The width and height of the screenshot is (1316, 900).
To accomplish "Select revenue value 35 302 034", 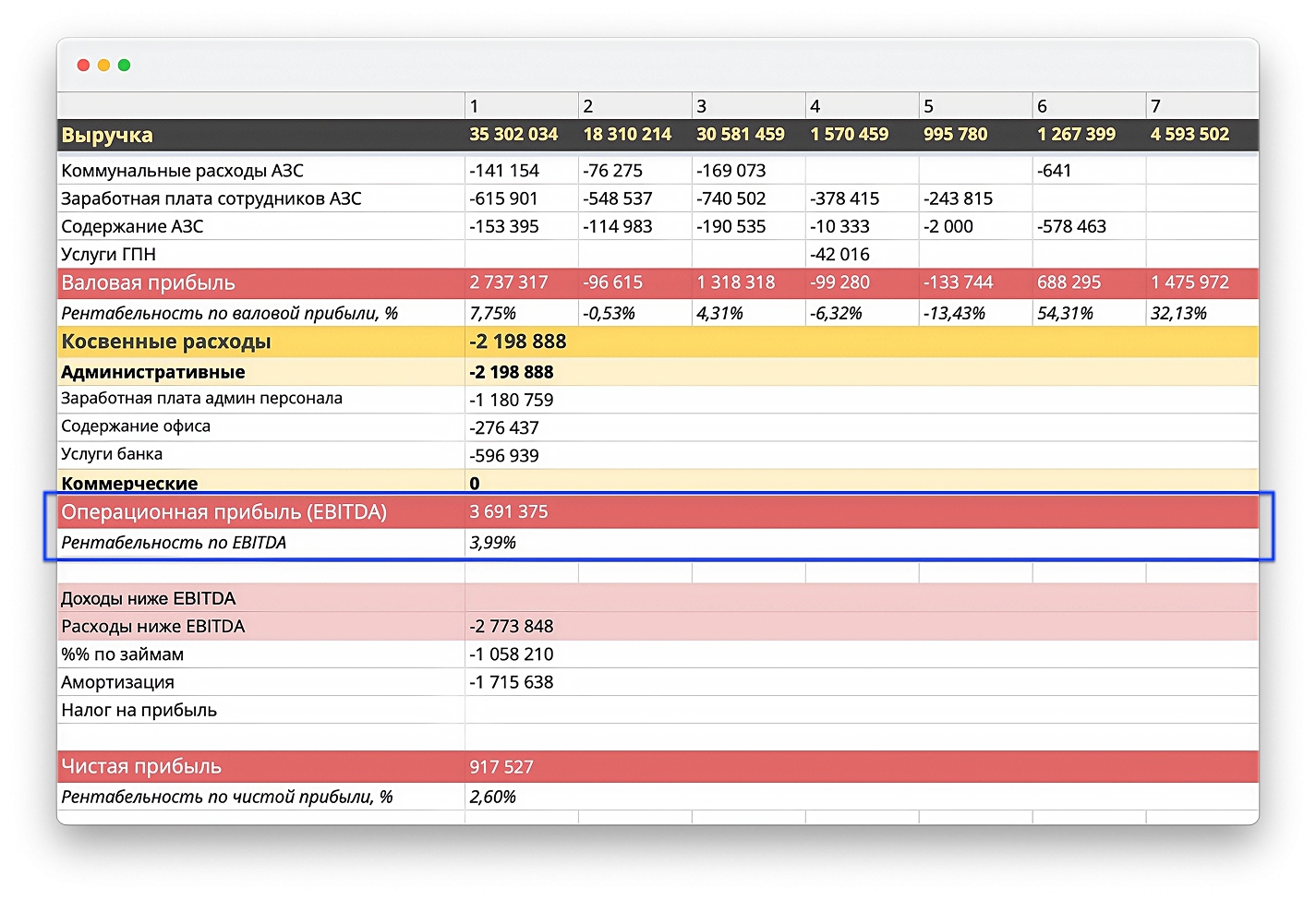I will [513, 135].
